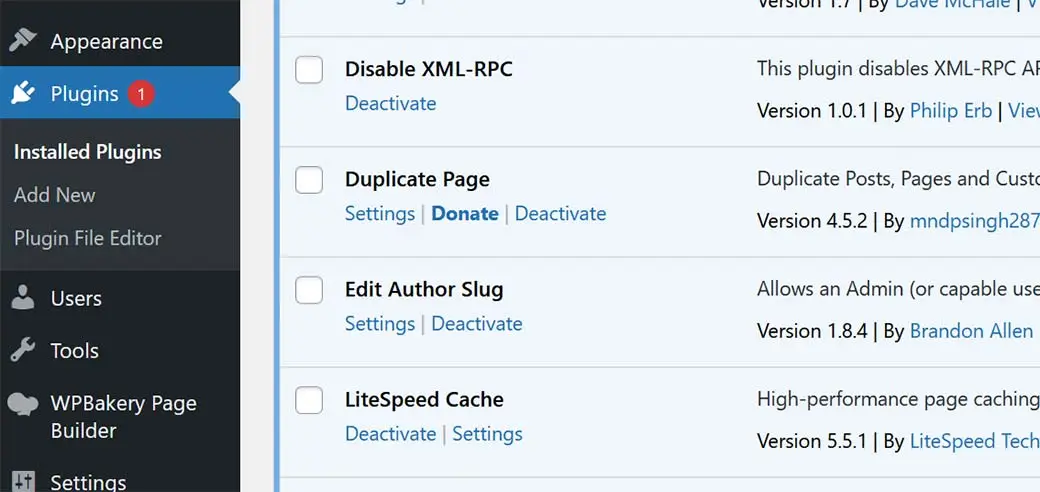This screenshot has height=492, width=1040.
Task: Click the Users person icon
Action: coord(23,298)
